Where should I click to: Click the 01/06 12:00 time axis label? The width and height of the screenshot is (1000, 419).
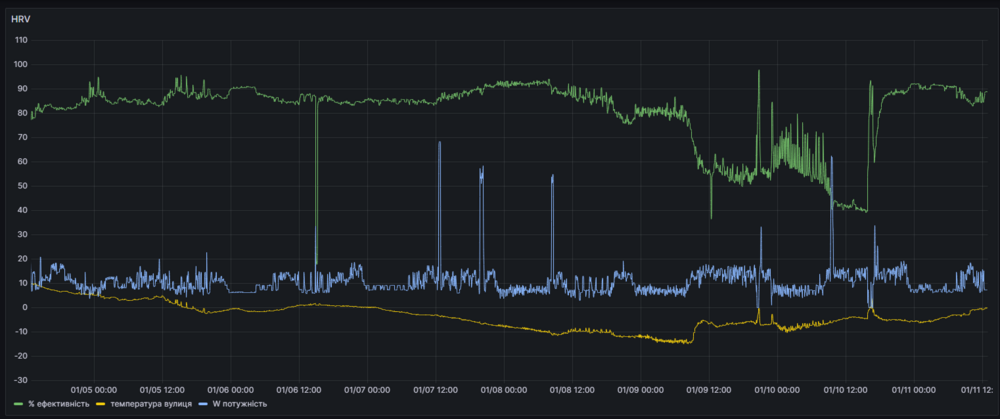(x=299, y=390)
